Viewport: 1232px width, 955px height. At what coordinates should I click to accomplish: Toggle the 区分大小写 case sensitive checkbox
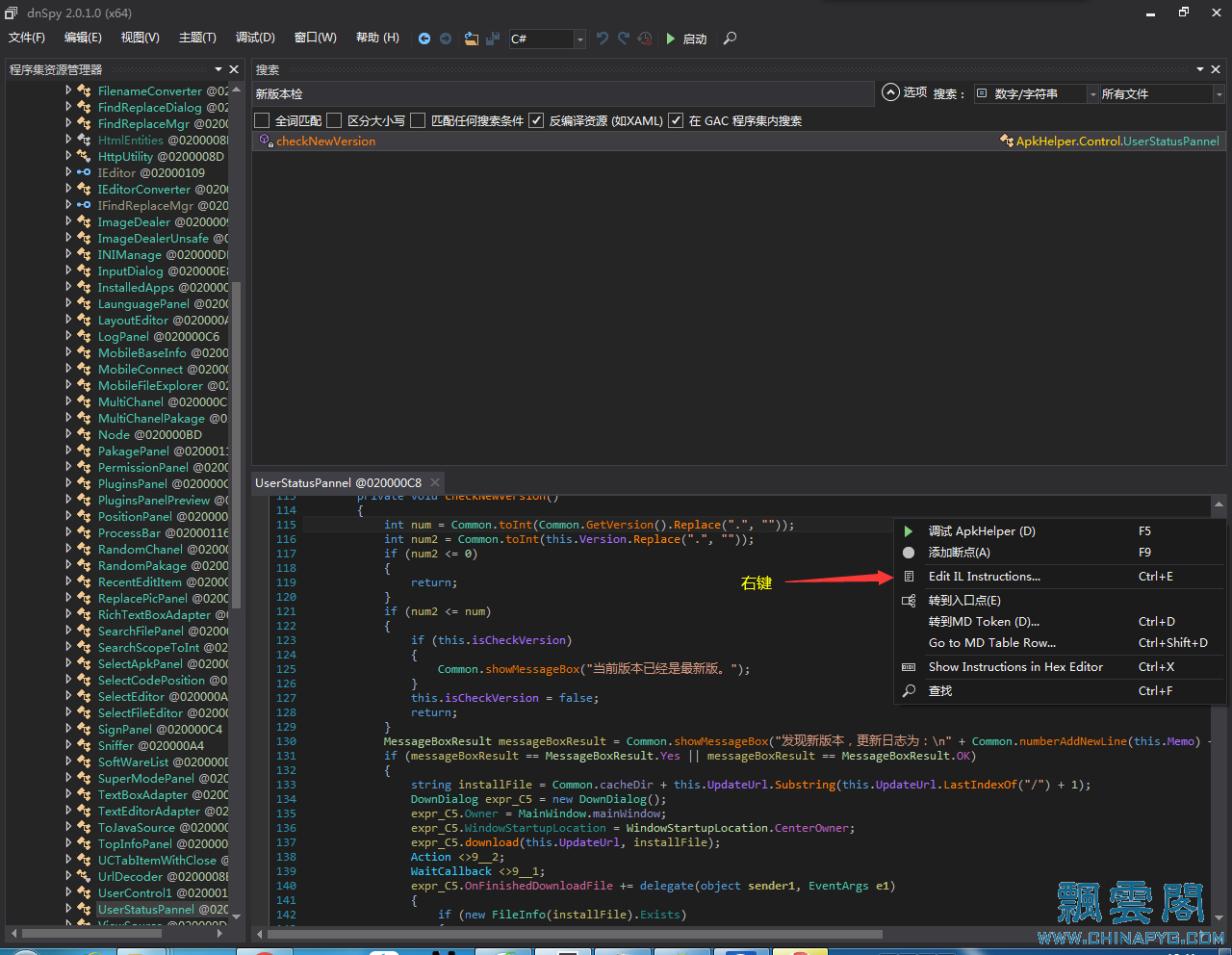tap(334, 120)
